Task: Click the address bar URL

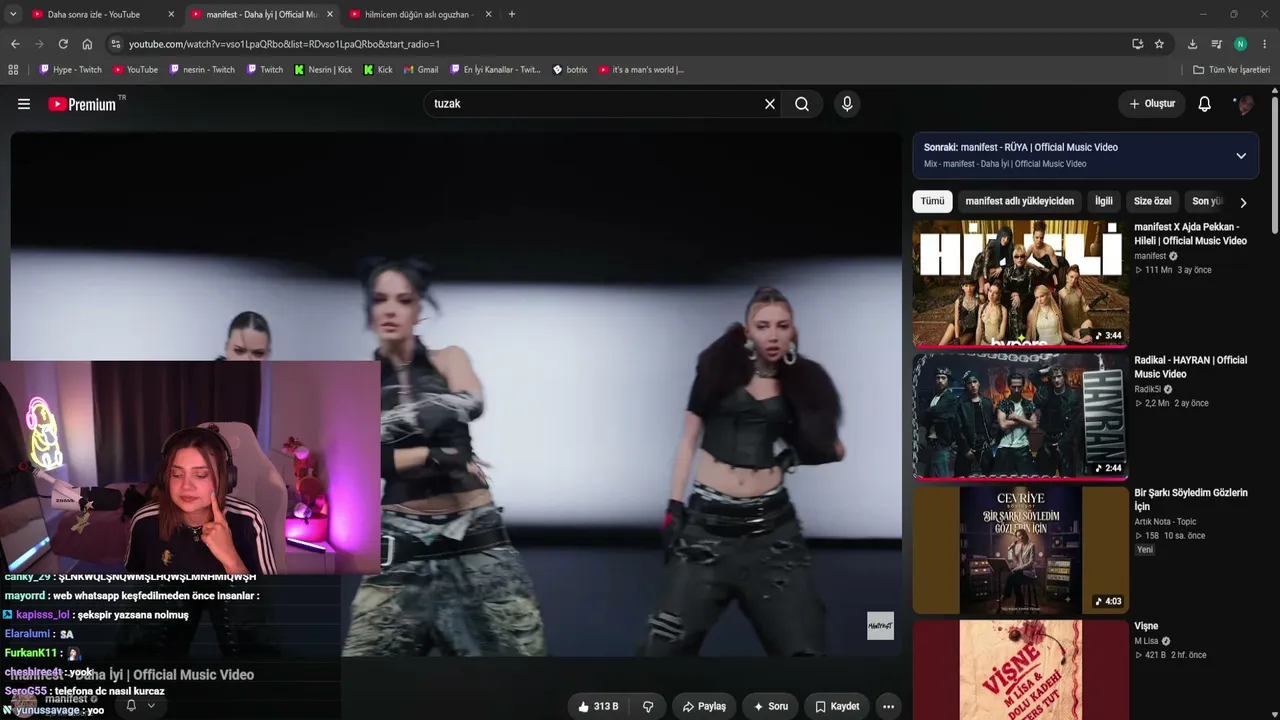Action: (x=284, y=44)
